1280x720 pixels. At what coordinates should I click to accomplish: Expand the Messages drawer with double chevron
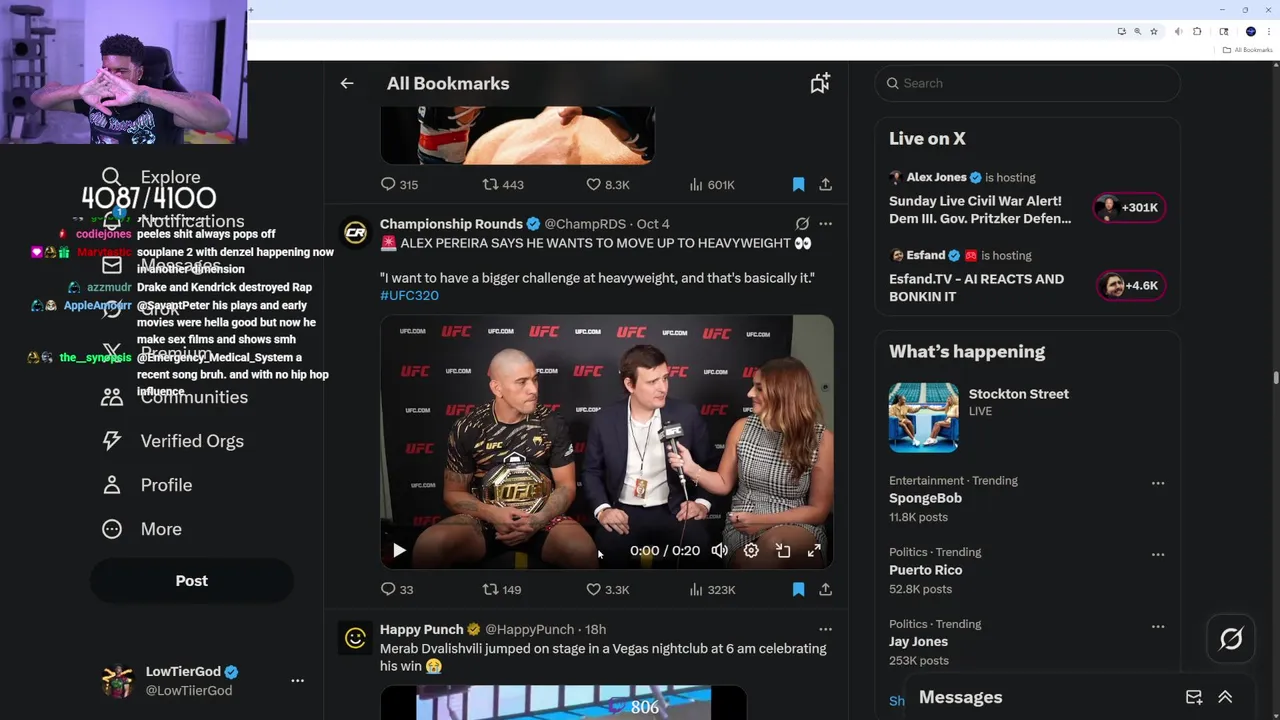(x=1225, y=697)
